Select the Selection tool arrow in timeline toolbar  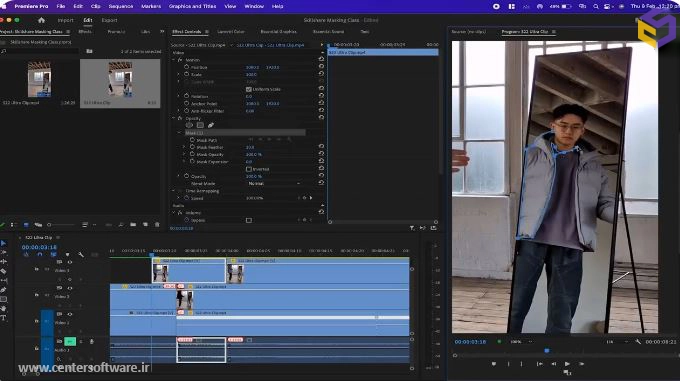coord(3,243)
